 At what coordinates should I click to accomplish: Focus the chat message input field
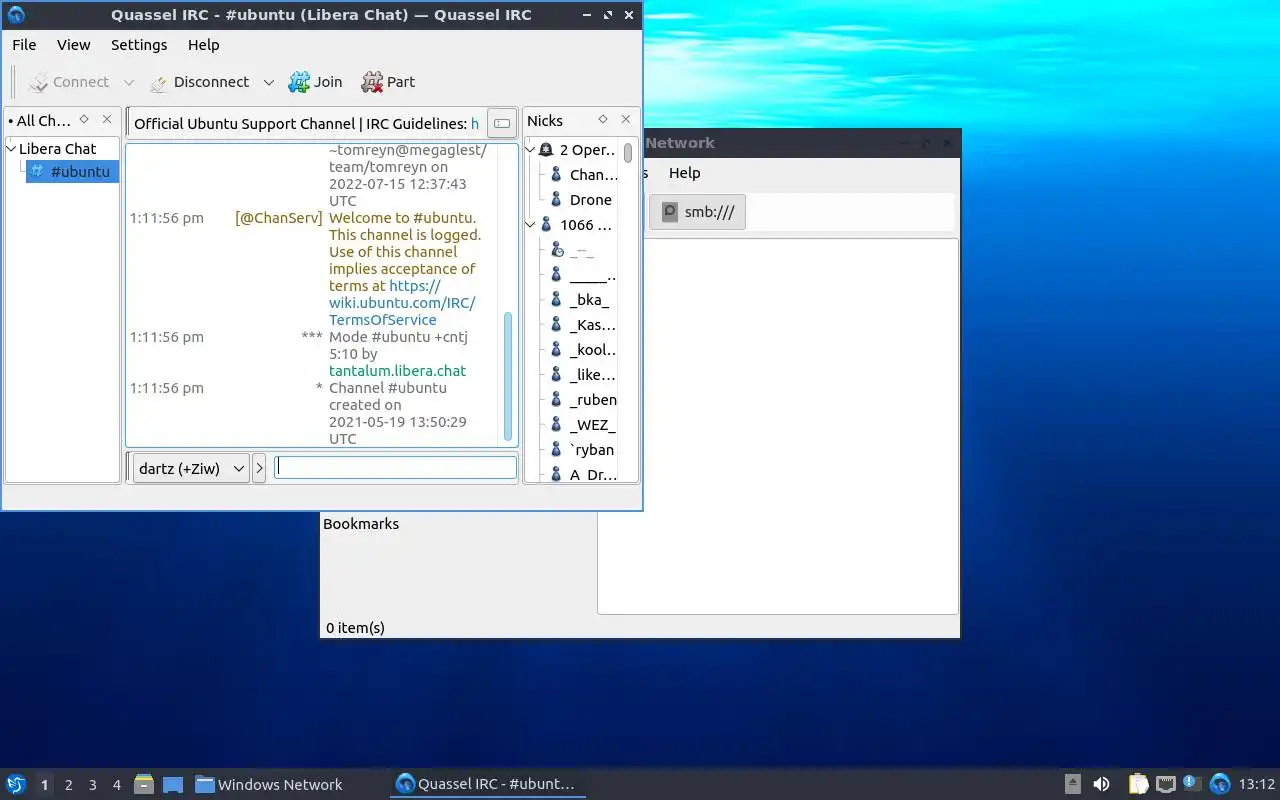(x=396, y=467)
